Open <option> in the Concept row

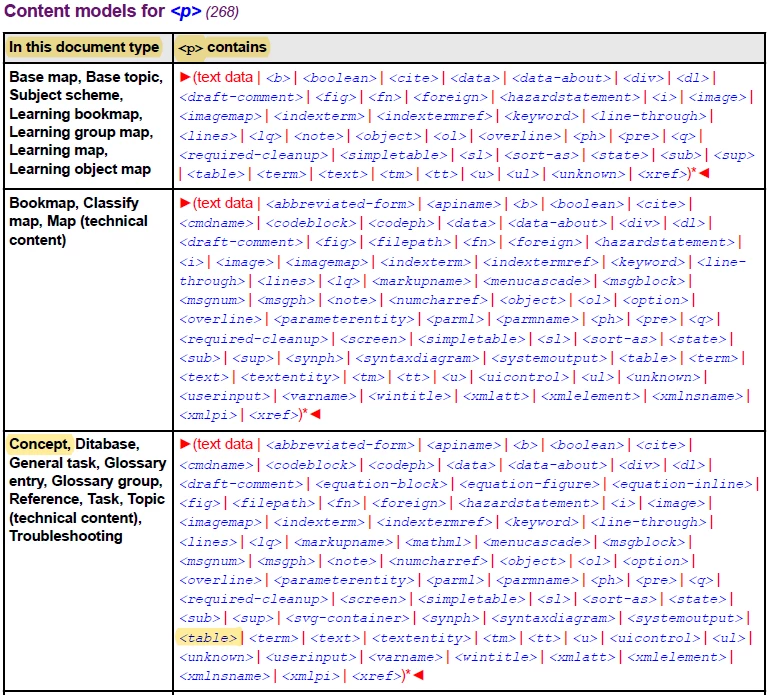pyautogui.click(x=655, y=561)
